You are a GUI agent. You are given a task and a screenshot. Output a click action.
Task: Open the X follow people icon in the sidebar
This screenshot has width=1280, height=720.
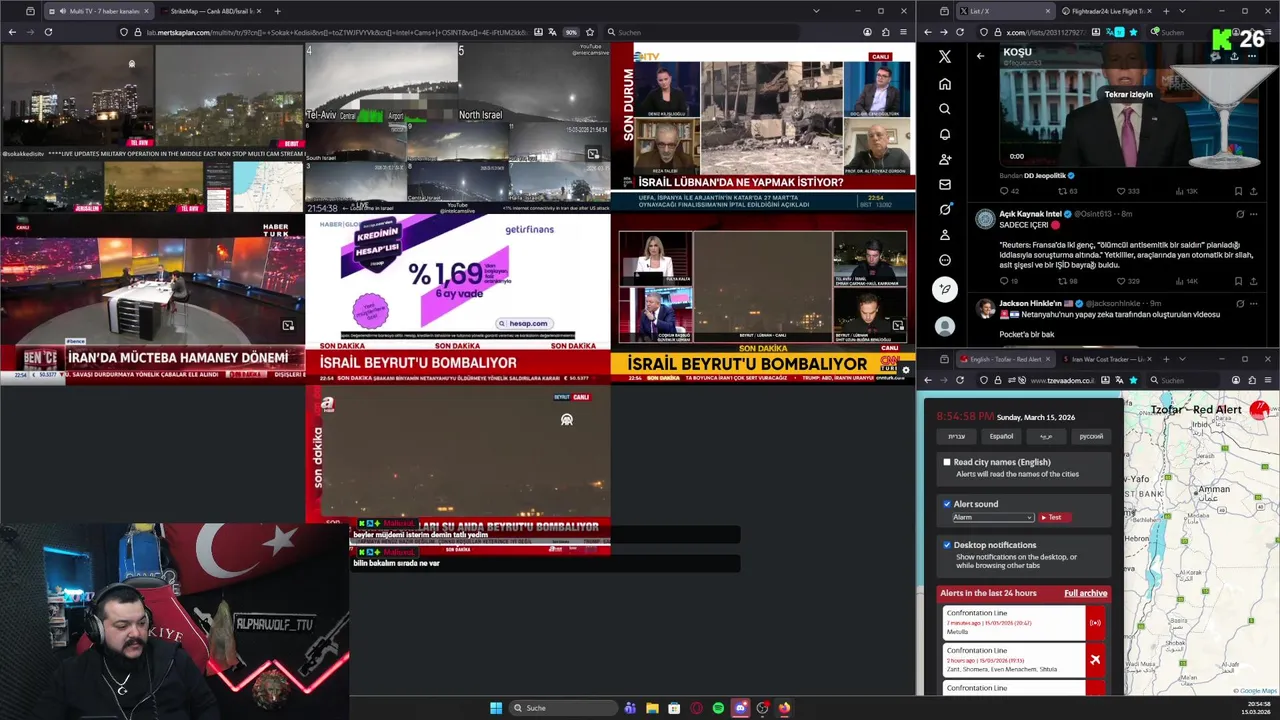[x=945, y=159]
